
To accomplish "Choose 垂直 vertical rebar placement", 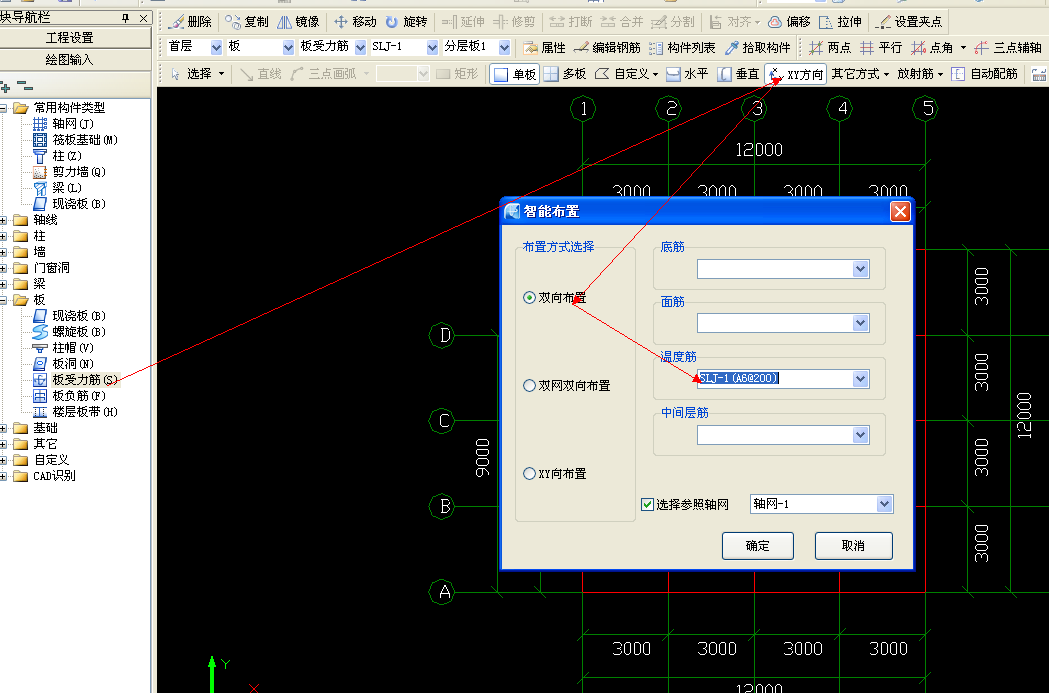I will (x=739, y=74).
